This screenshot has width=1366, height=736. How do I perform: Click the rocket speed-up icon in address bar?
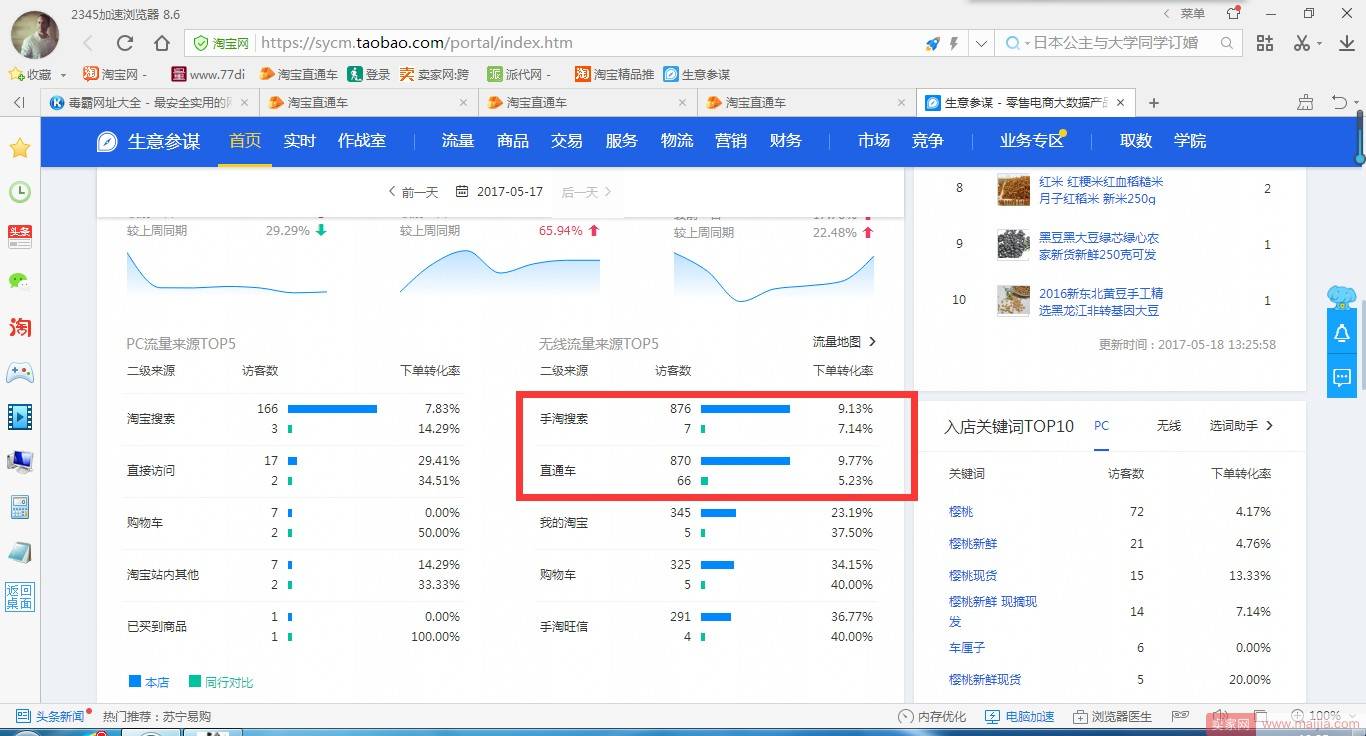click(x=932, y=43)
